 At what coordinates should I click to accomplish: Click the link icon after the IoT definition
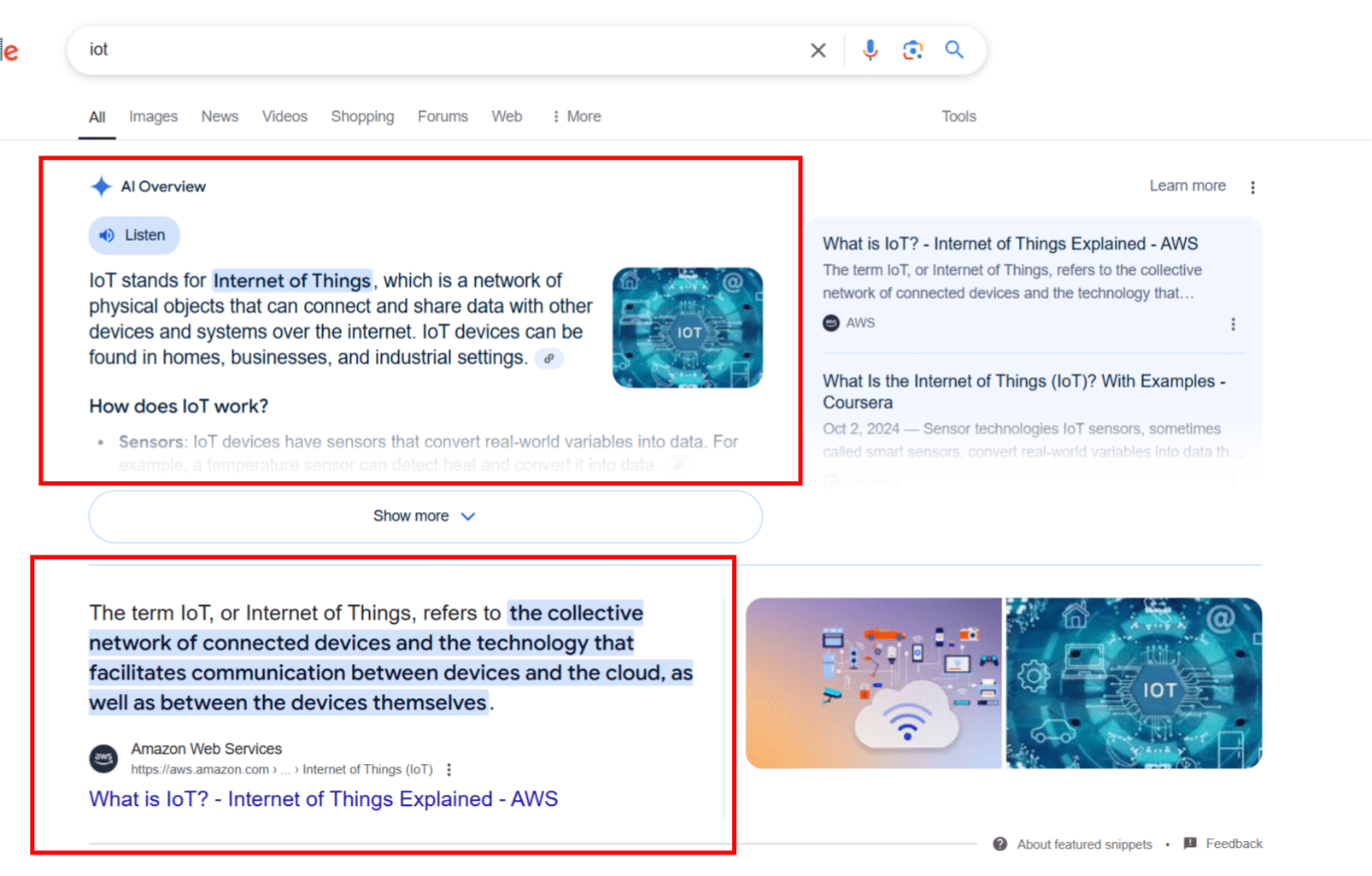click(549, 359)
